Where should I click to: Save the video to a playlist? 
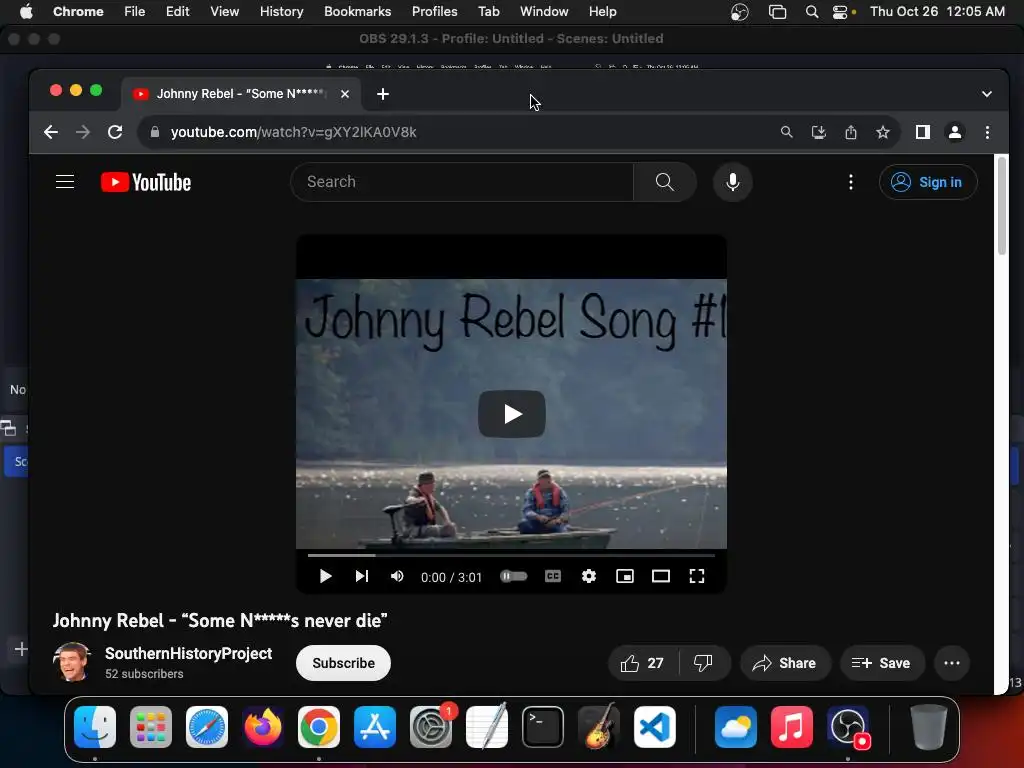click(x=882, y=663)
